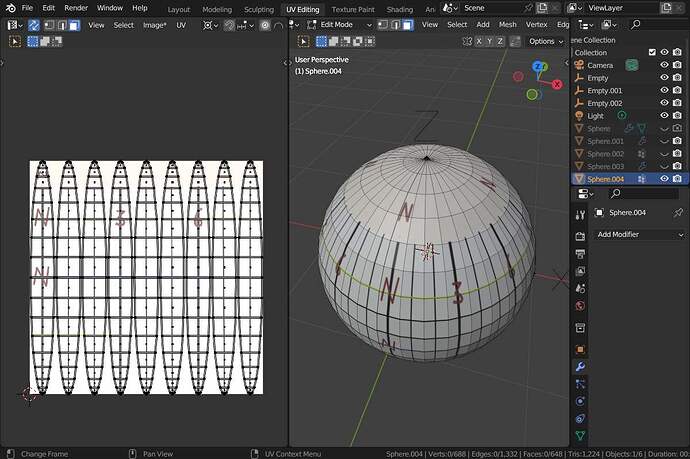Toggle X mirror in the viewport header

(x=479, y=41)
